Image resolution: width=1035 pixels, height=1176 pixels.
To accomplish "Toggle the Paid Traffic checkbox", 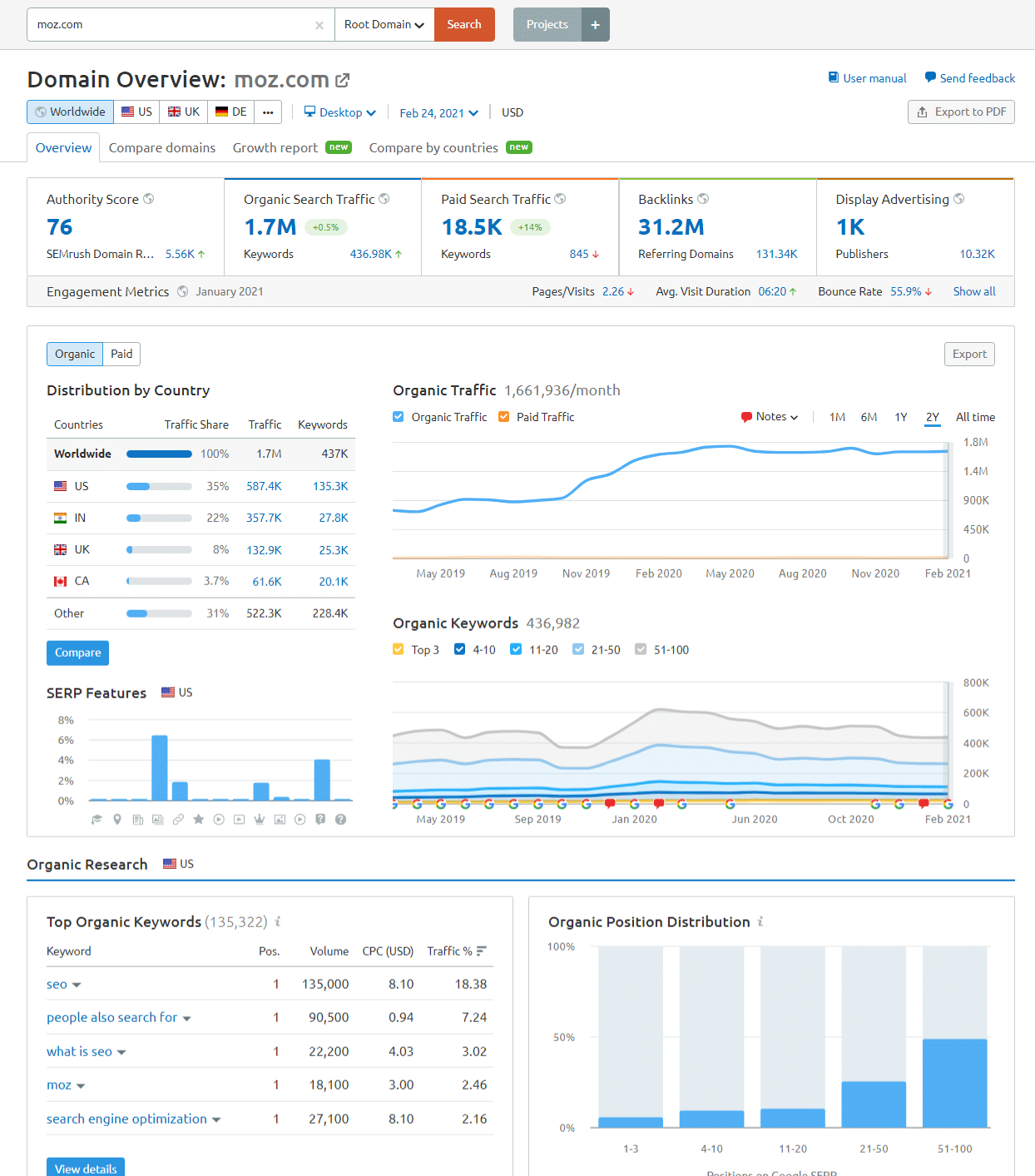I will (x=503, y=417).
